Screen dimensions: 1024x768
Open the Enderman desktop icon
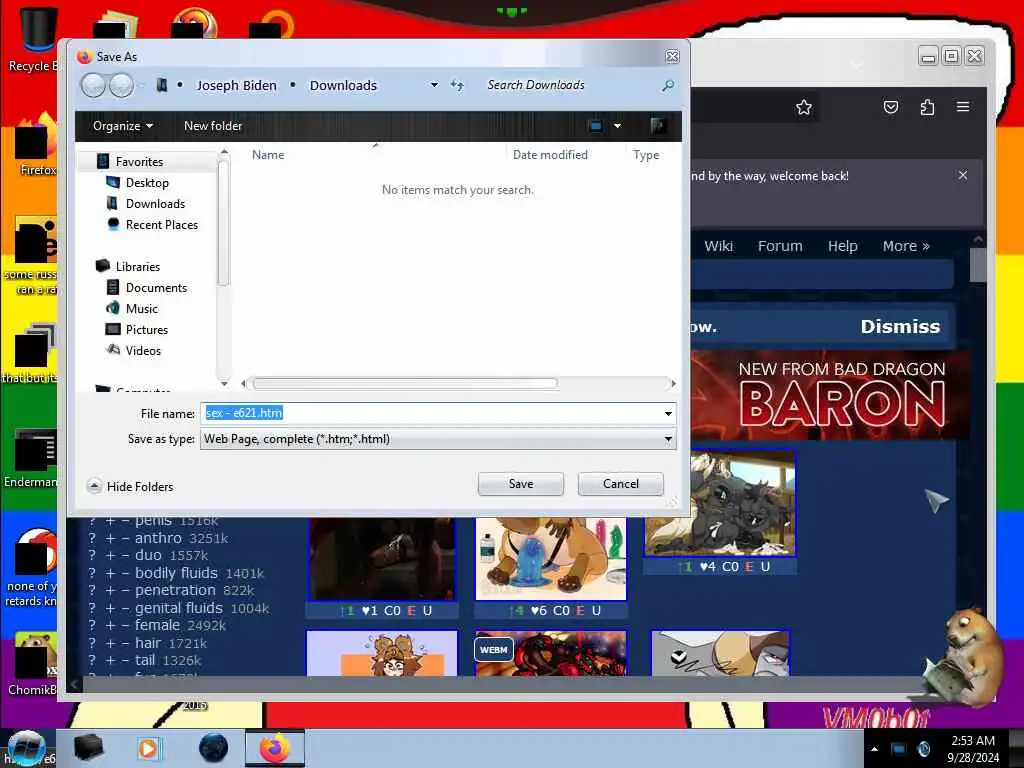(x=31, y=457)
